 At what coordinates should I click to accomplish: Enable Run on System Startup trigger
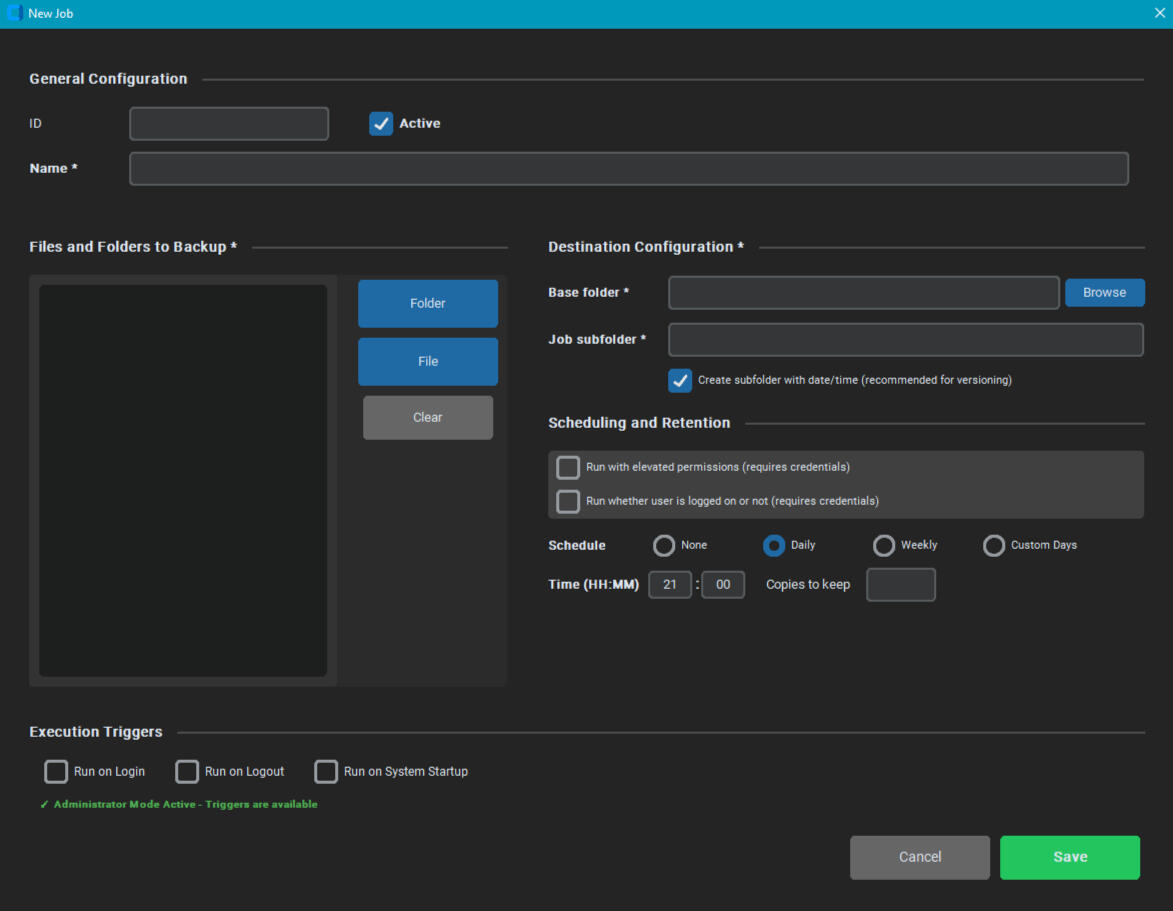click(326, 772)
